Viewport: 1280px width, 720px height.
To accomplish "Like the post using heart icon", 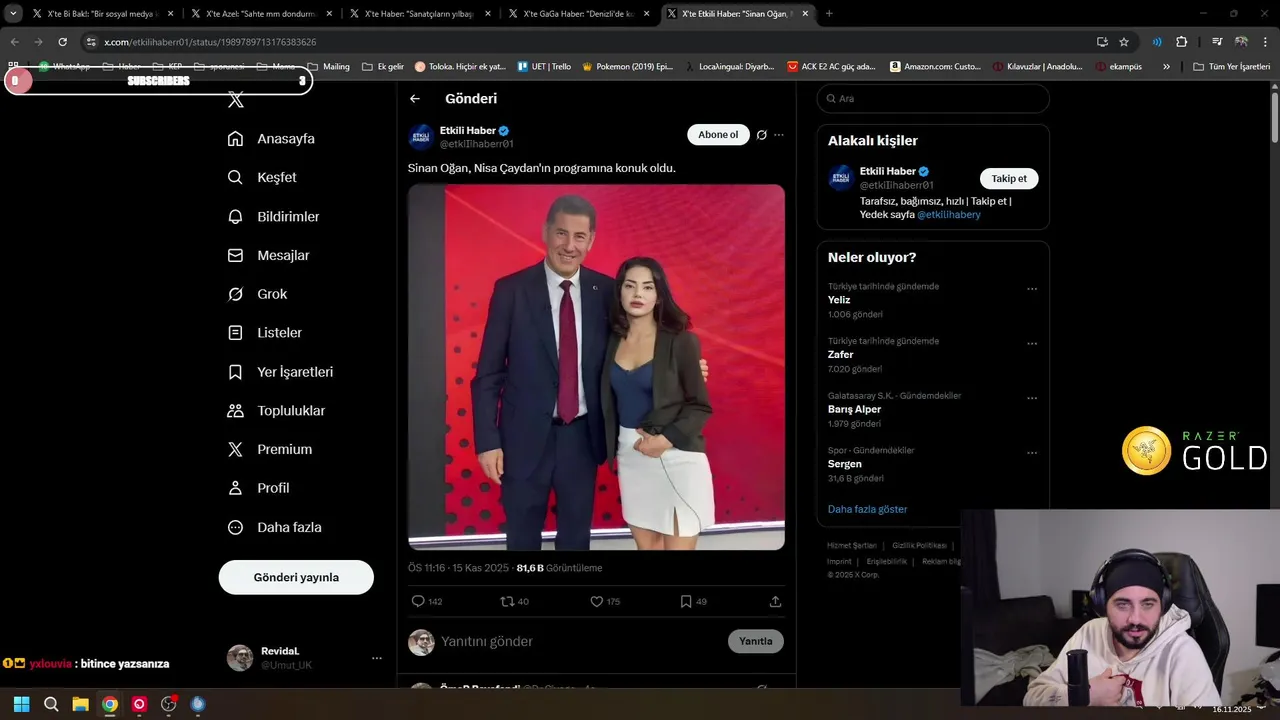I will (x=596, y=601).
